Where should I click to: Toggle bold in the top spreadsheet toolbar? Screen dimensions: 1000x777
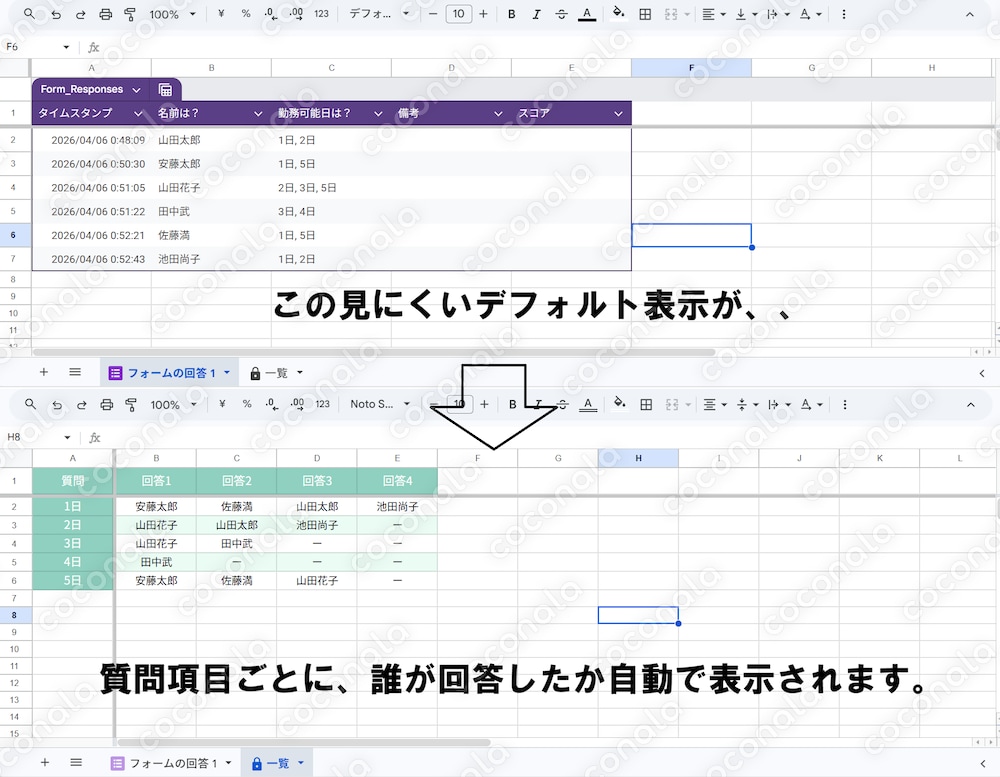[511, 14]
